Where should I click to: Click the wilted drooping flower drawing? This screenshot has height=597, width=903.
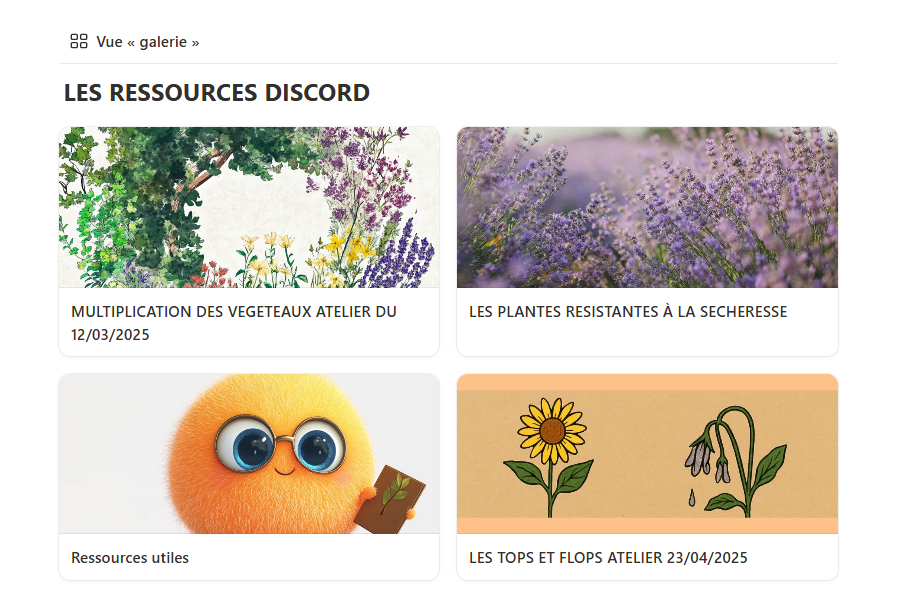point(734,461)
